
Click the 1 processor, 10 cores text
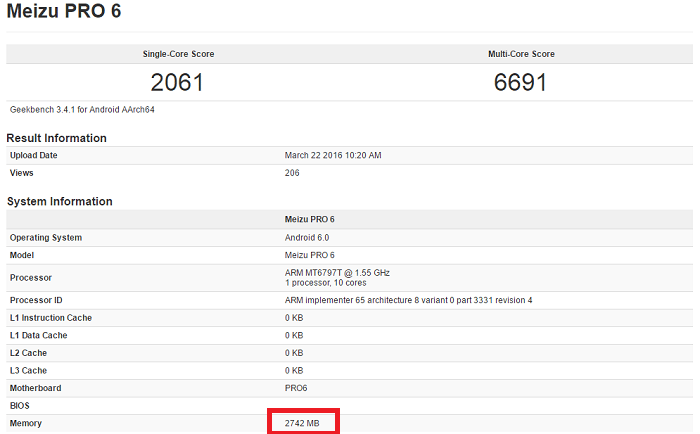pos(325,283)
